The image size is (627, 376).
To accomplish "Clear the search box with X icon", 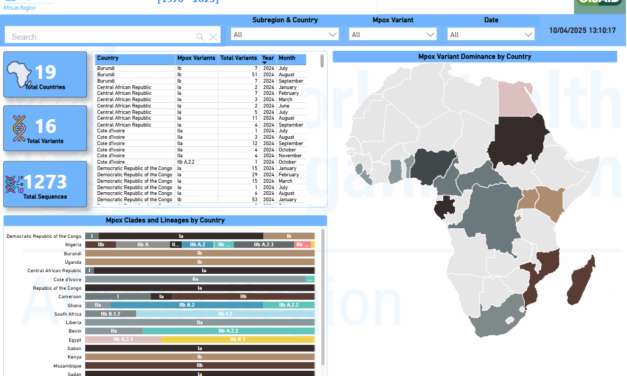I will click(x=213, y=37).
